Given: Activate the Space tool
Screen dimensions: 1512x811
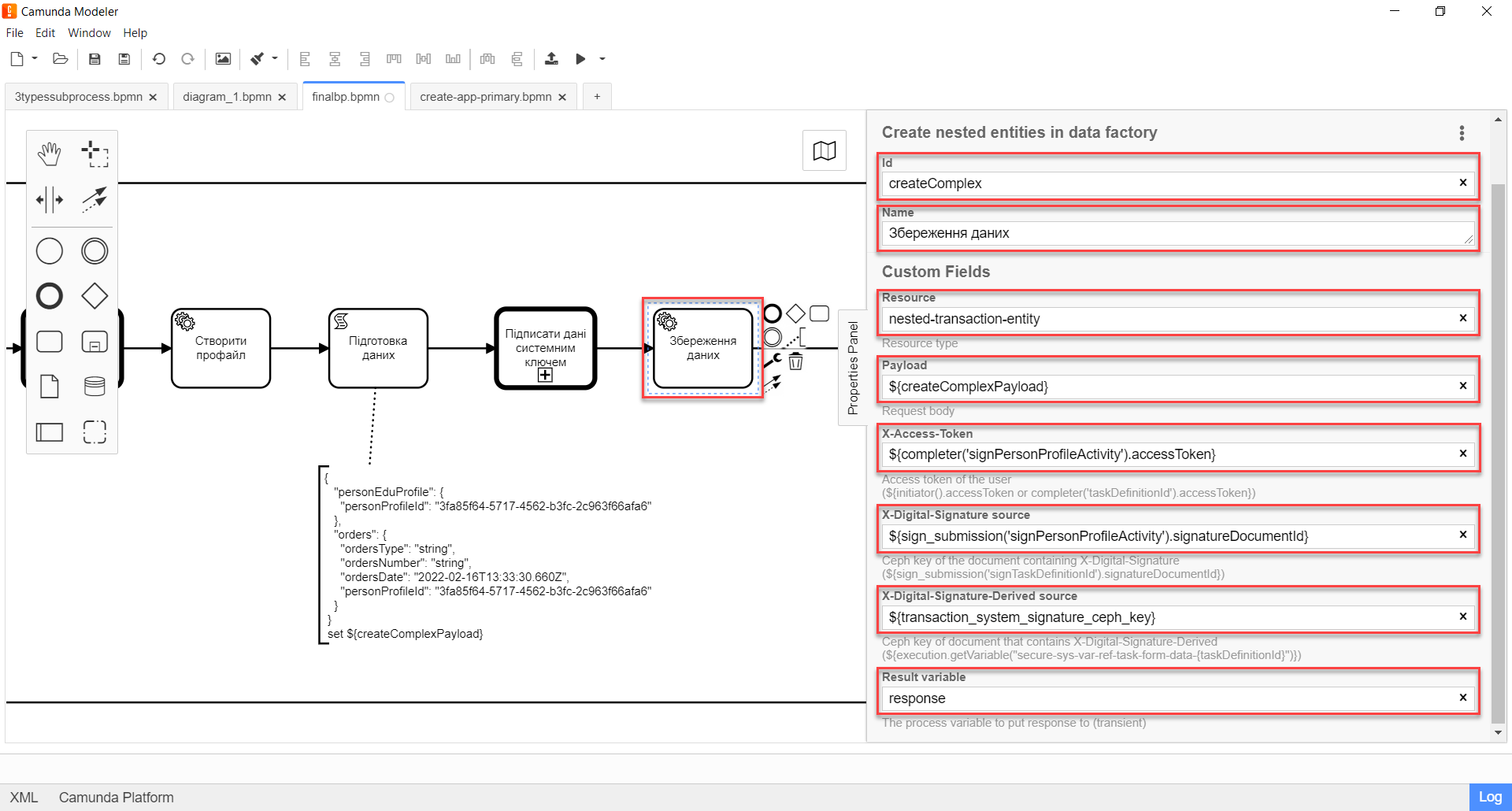Looking at the screenshot, I should [50, 200].
